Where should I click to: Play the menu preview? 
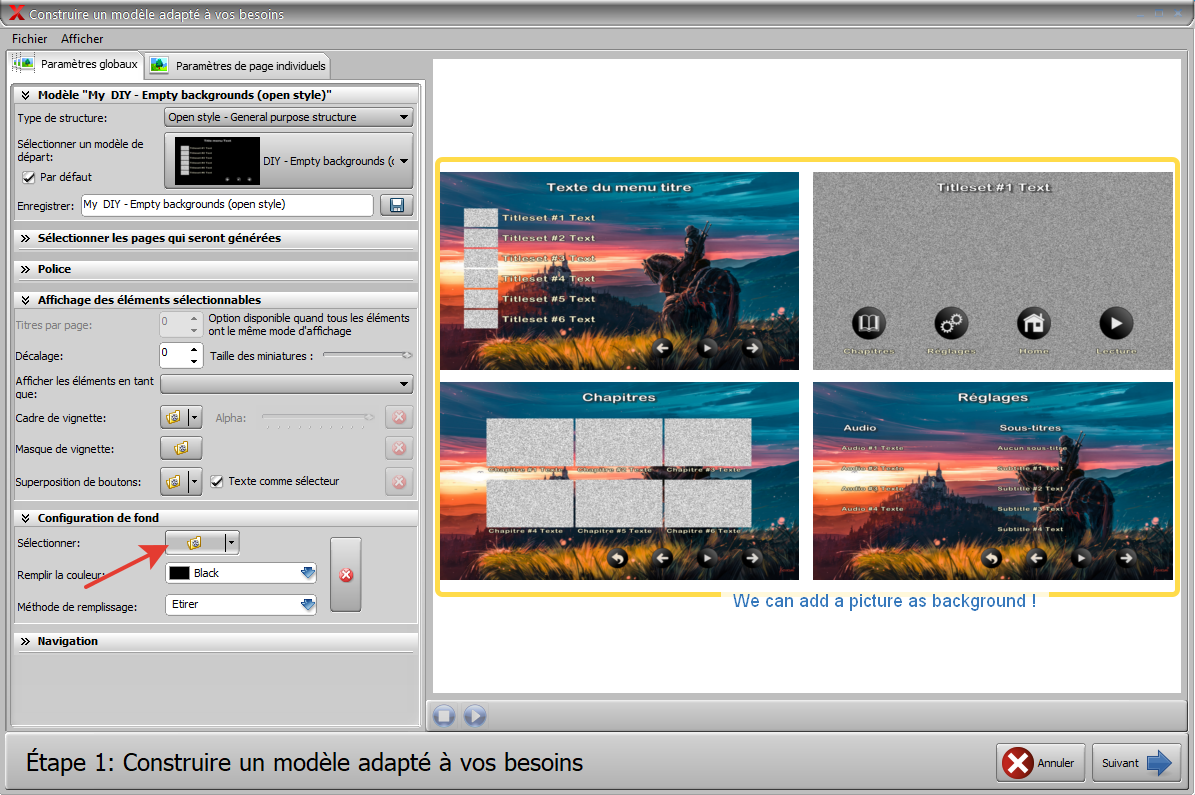pos(474,716)
